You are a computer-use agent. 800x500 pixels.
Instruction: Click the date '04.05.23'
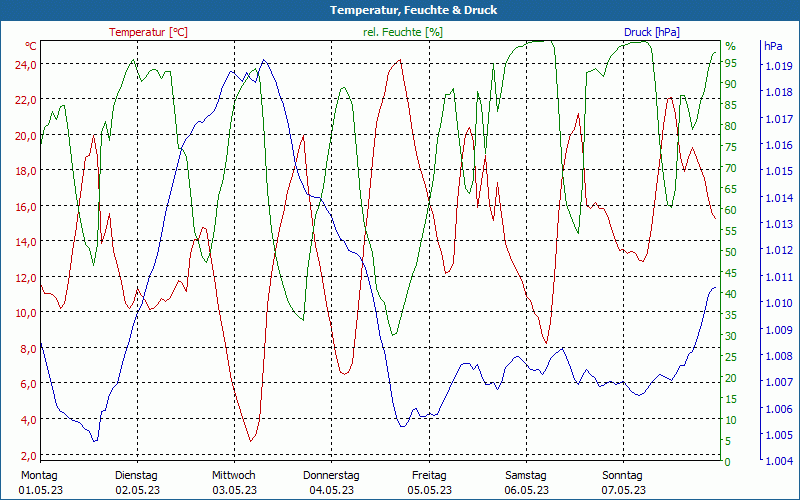332,490
